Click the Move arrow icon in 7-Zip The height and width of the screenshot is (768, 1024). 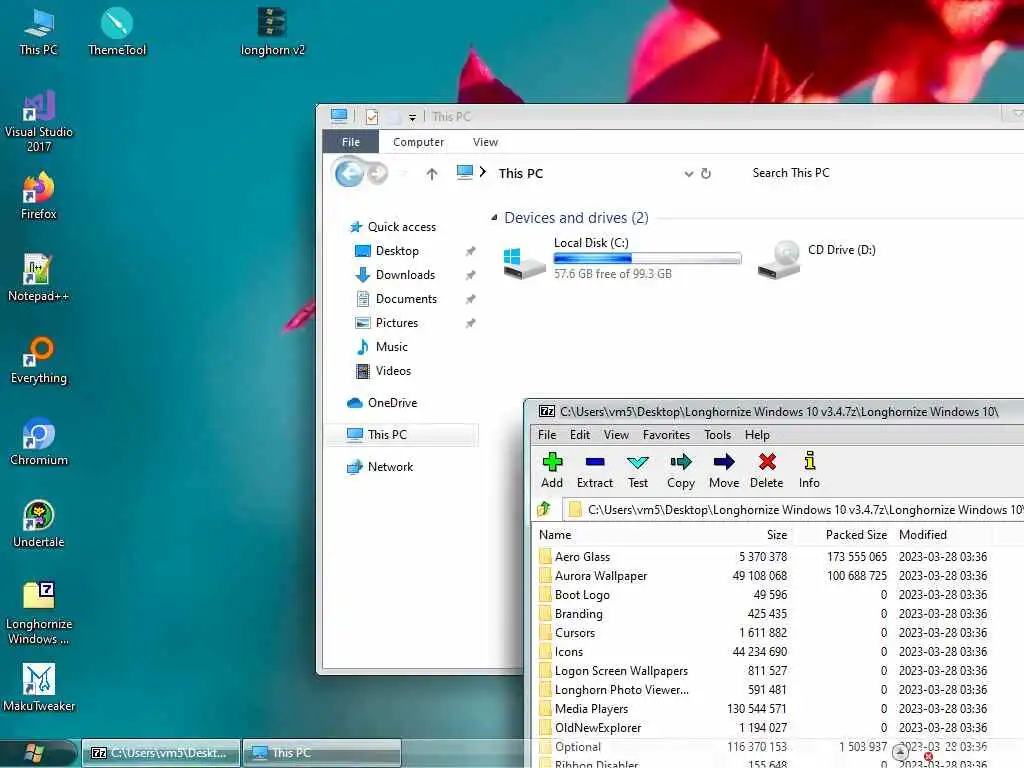pos(724,470)
